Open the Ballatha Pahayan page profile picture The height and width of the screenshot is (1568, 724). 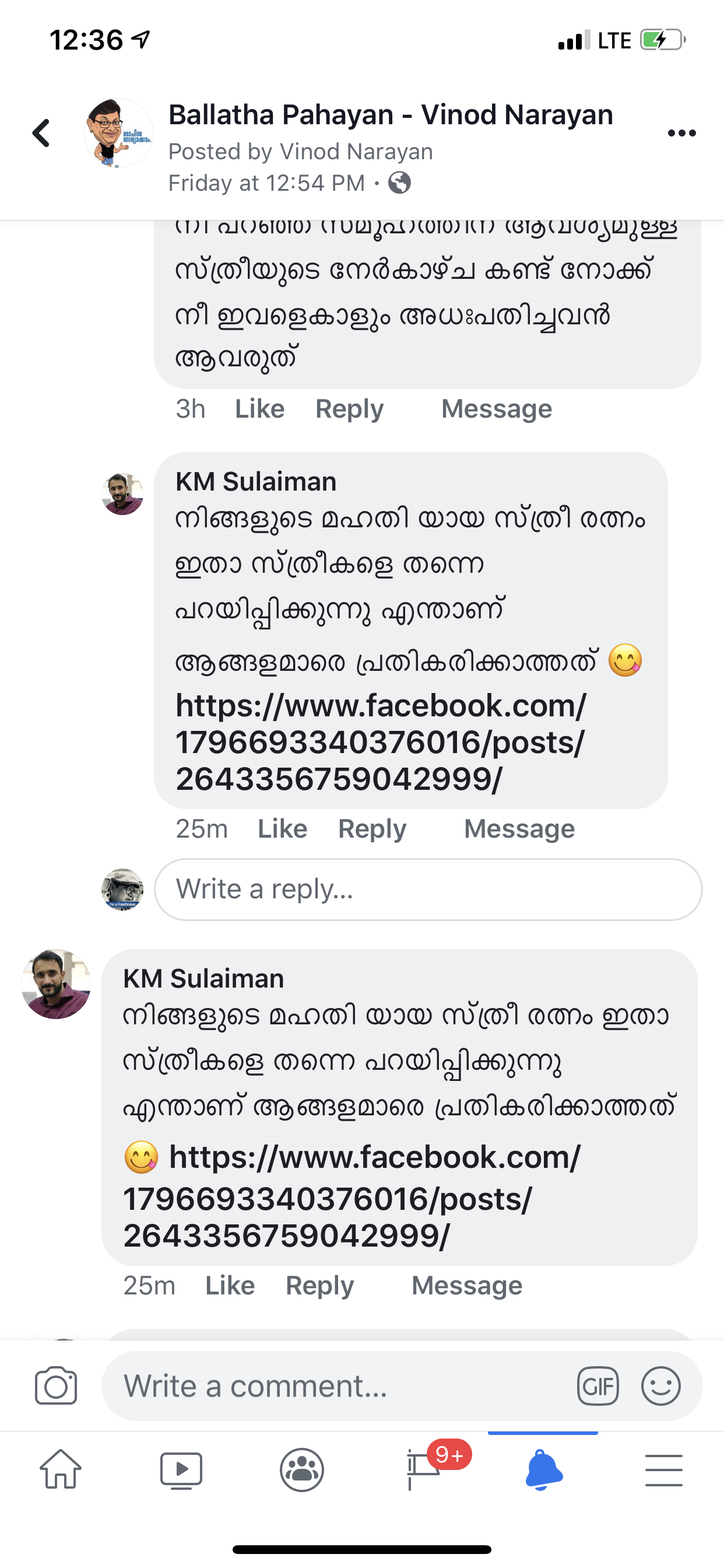click(x=119, y=132)
